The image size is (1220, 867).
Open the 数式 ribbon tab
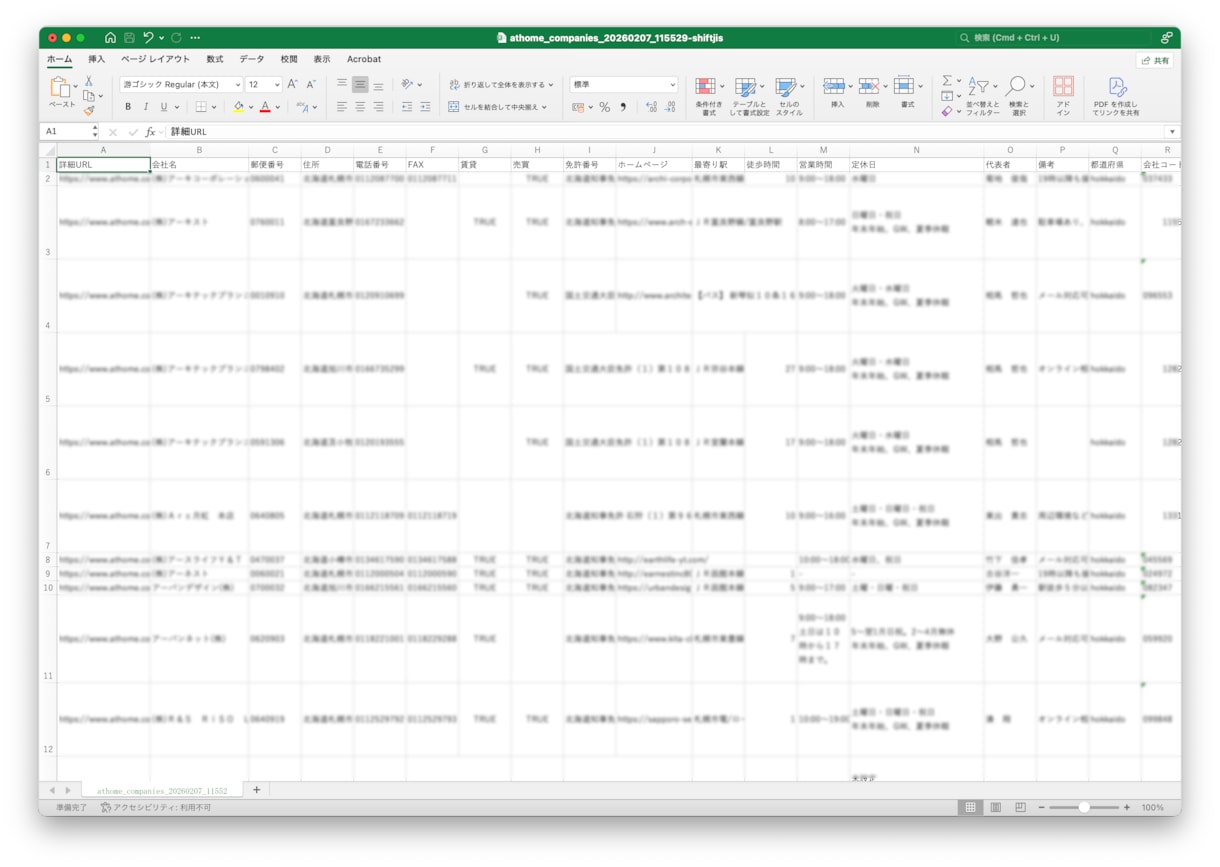[x=215, y=60]
